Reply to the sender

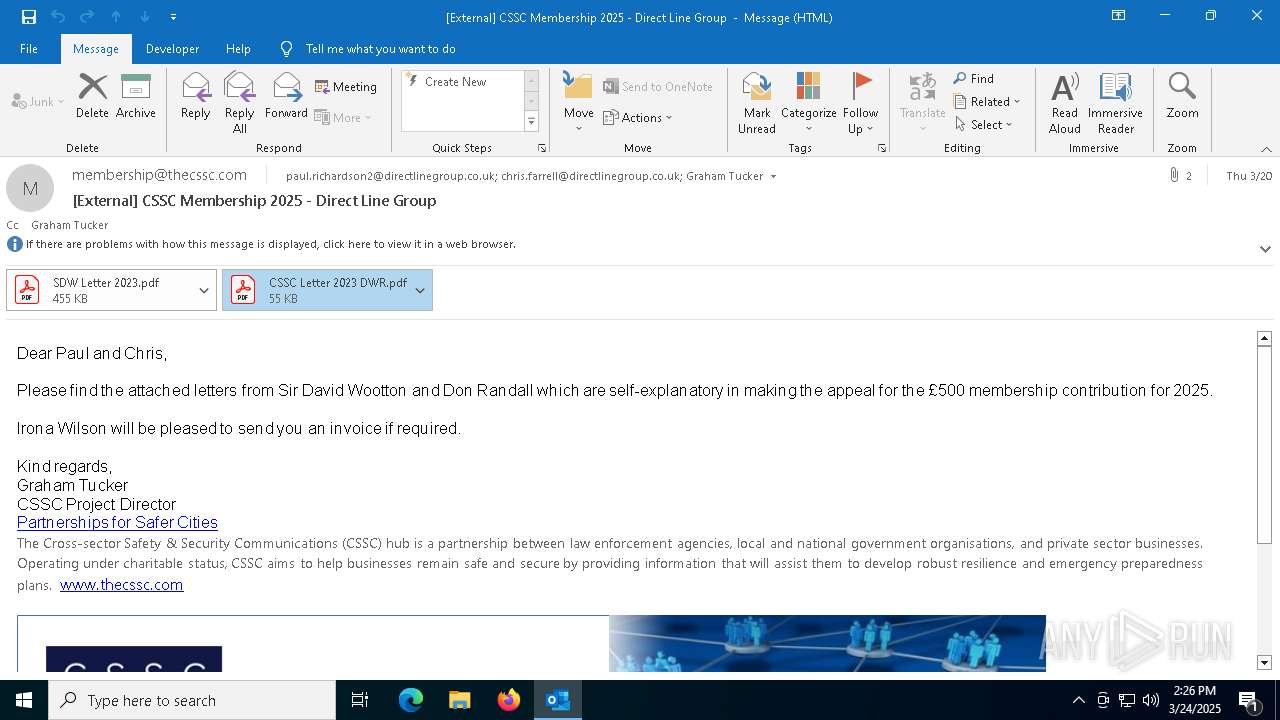(196, 96)
